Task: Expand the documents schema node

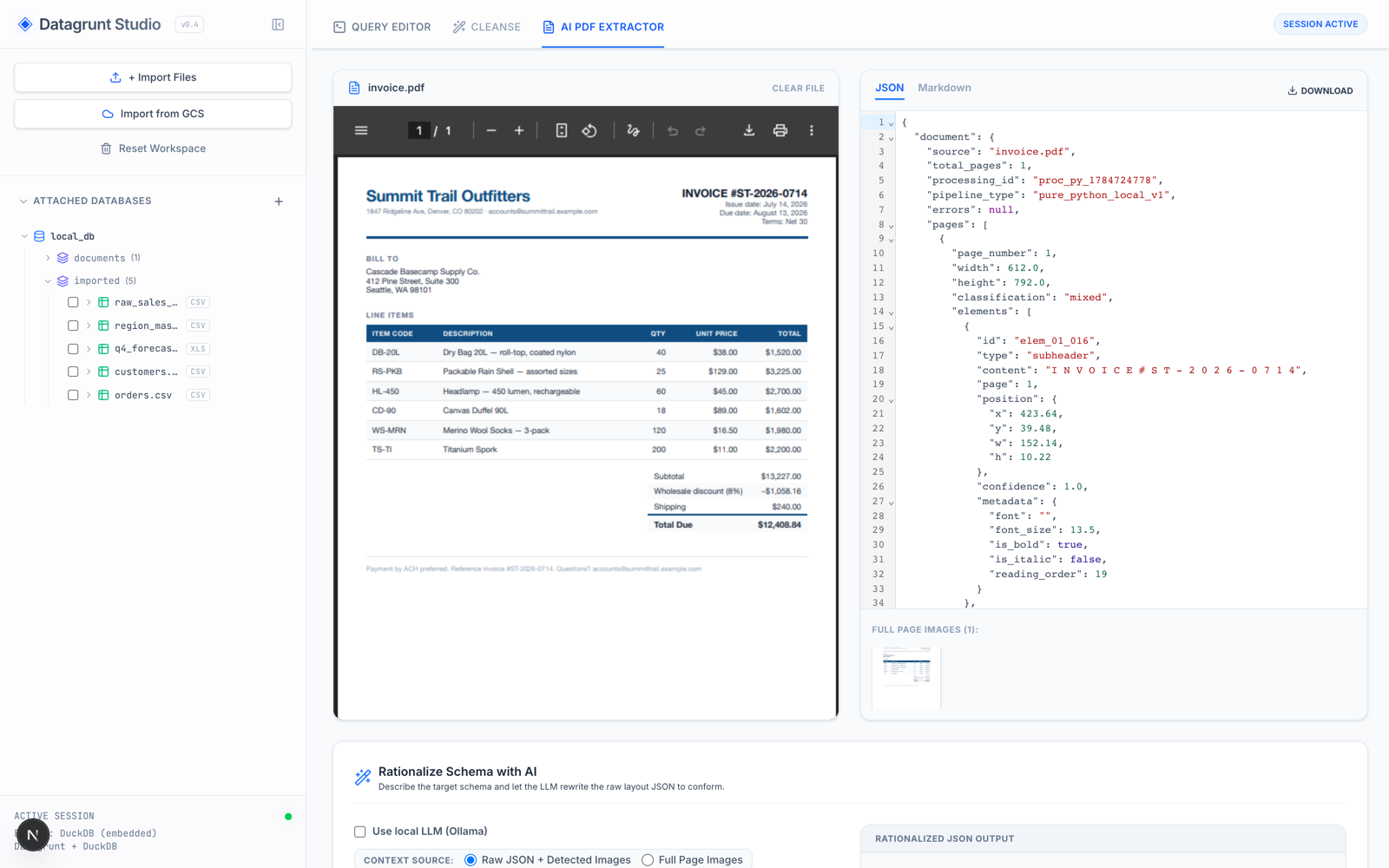Action: tap(48, 258)
